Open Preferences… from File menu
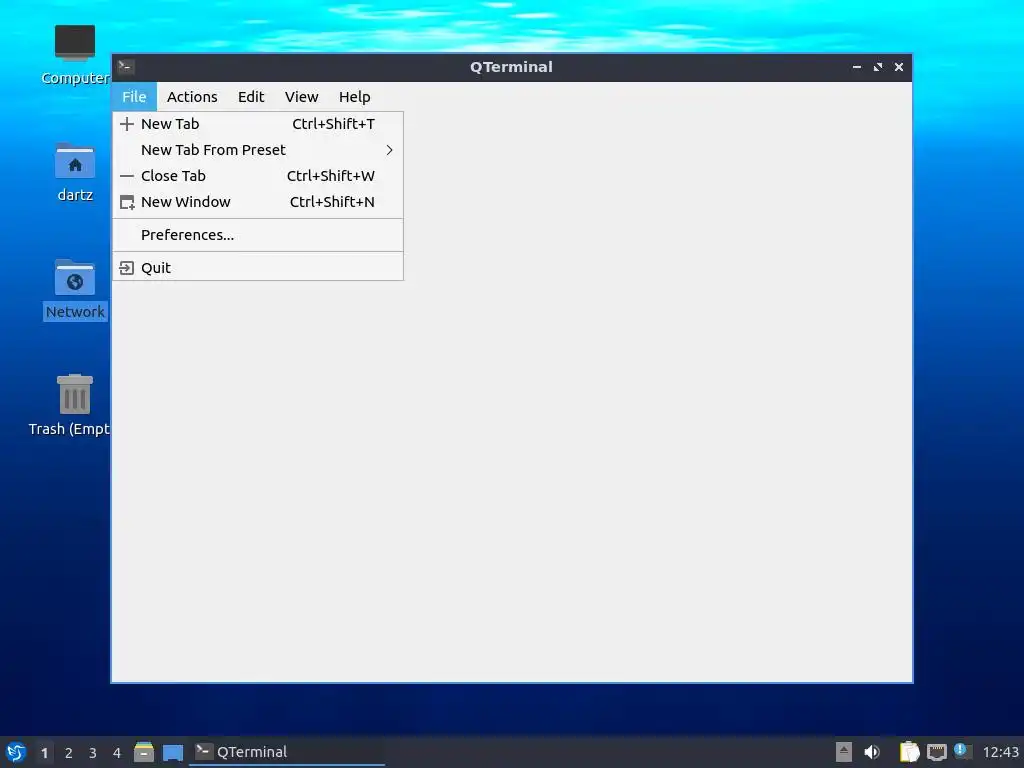This screenshot has width=1024, height=768. click(x=258, y=235)
